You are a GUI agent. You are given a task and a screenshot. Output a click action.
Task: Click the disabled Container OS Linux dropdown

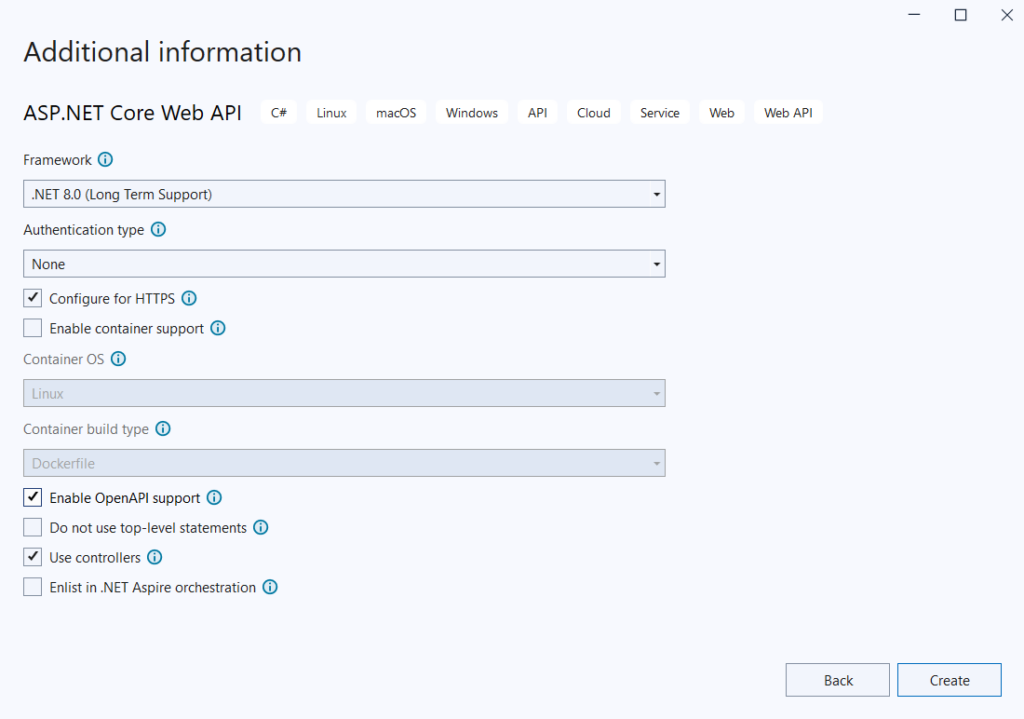point(344,393)
